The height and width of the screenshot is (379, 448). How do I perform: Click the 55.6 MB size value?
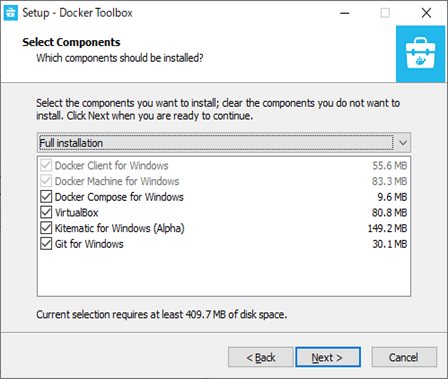coord(390,166)
